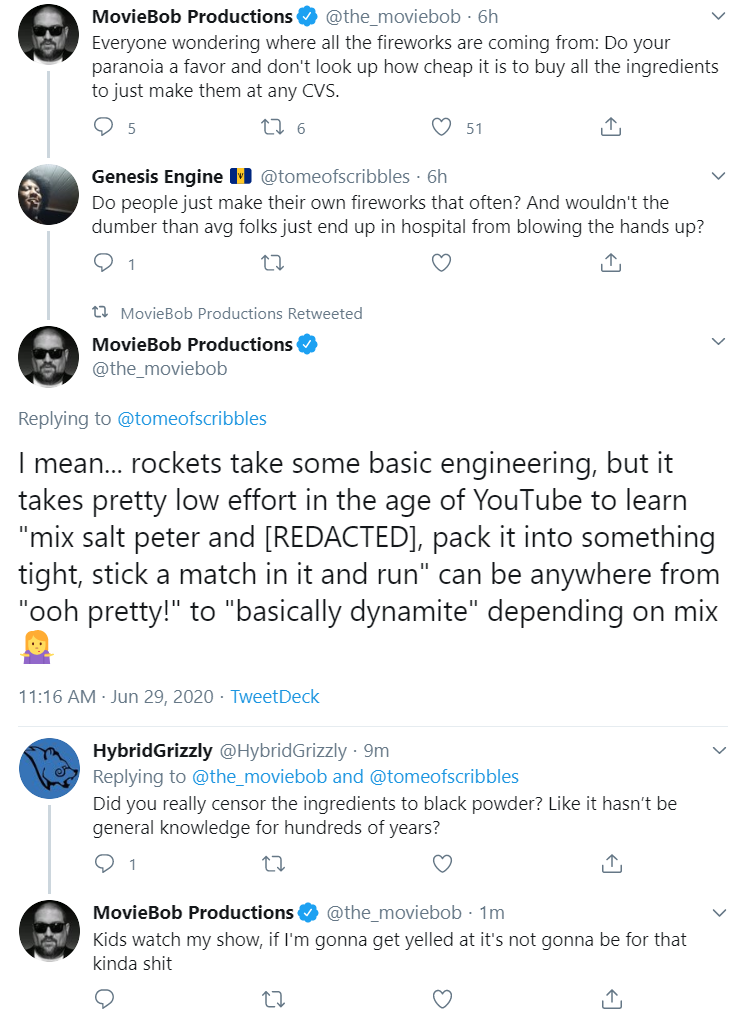Reply to Genesis Engine's tweet
This screenshot has height=1015, width=745.
[104, 262]
